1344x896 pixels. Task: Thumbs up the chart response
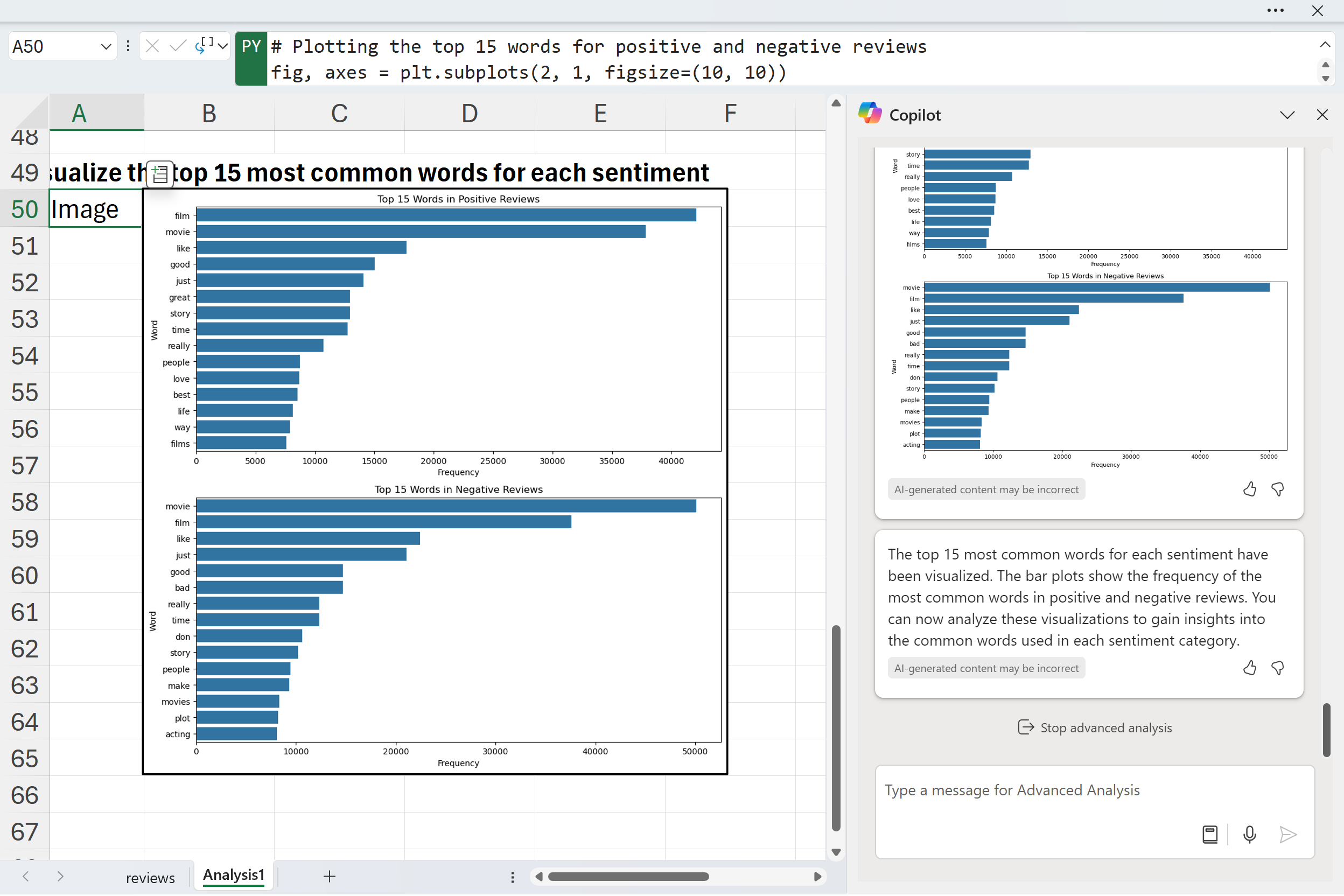[1249, 489]
